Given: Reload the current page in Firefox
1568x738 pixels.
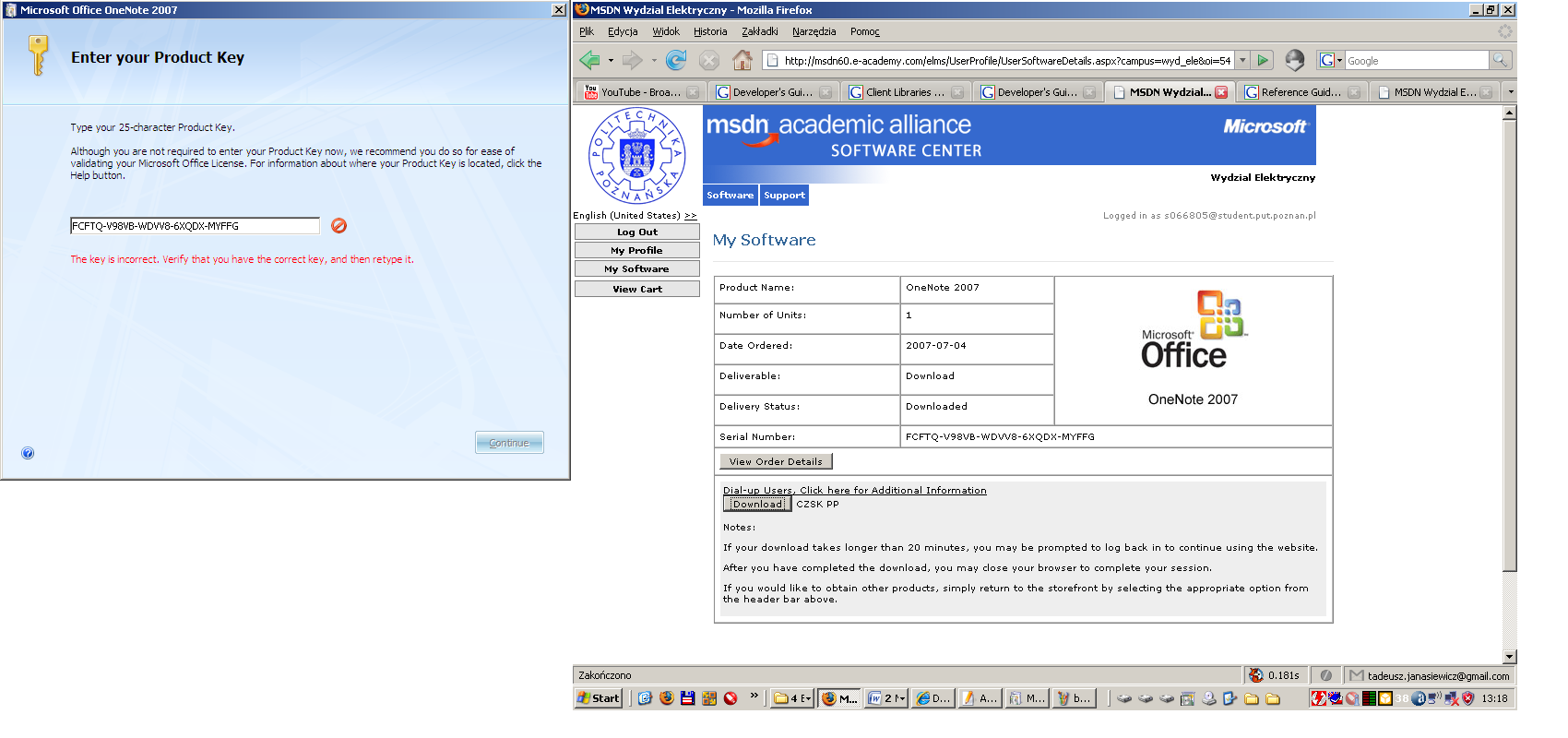Looking at the screenshot, I should (676, 60).
